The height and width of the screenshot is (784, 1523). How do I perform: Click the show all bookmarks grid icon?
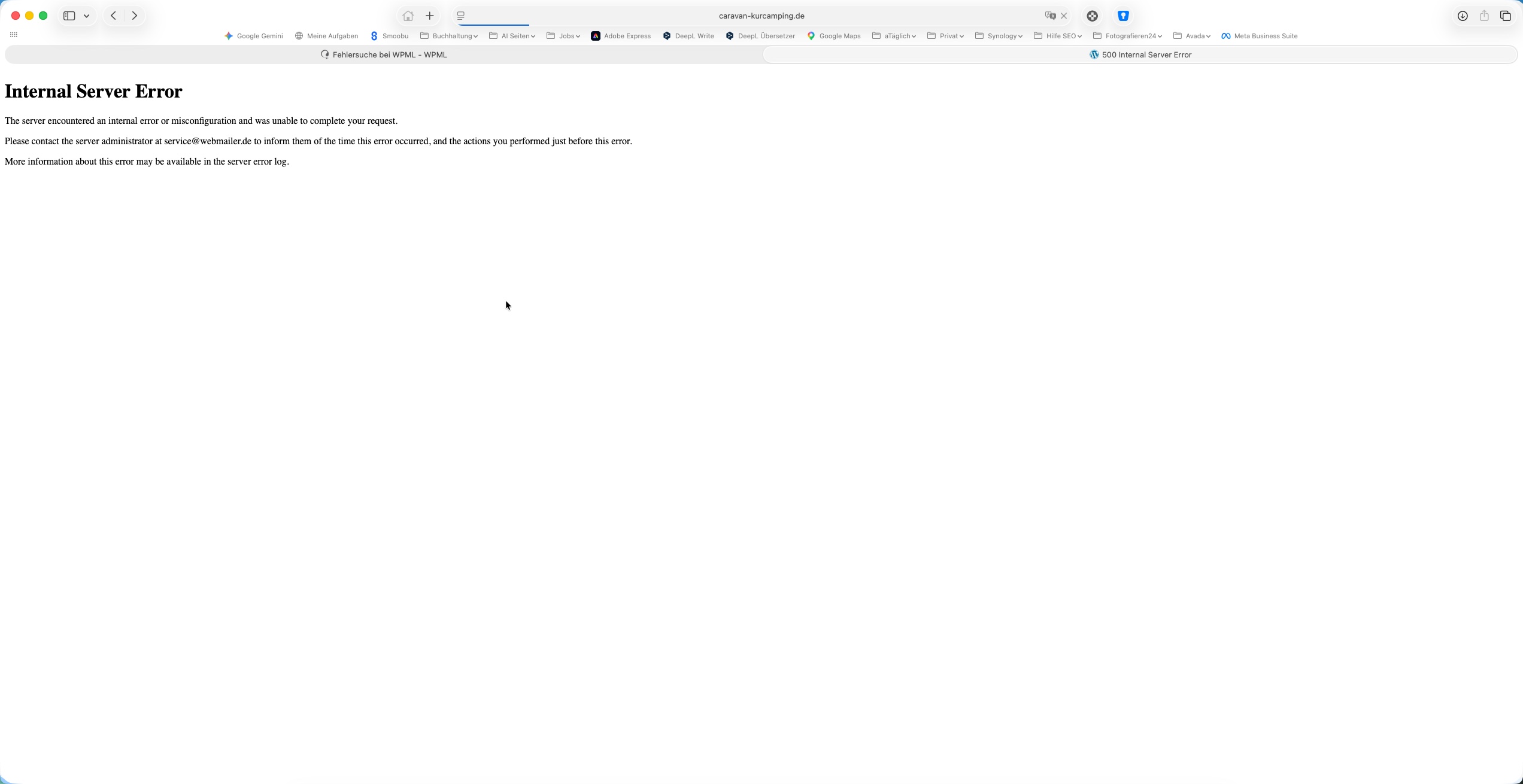point(14,35)
